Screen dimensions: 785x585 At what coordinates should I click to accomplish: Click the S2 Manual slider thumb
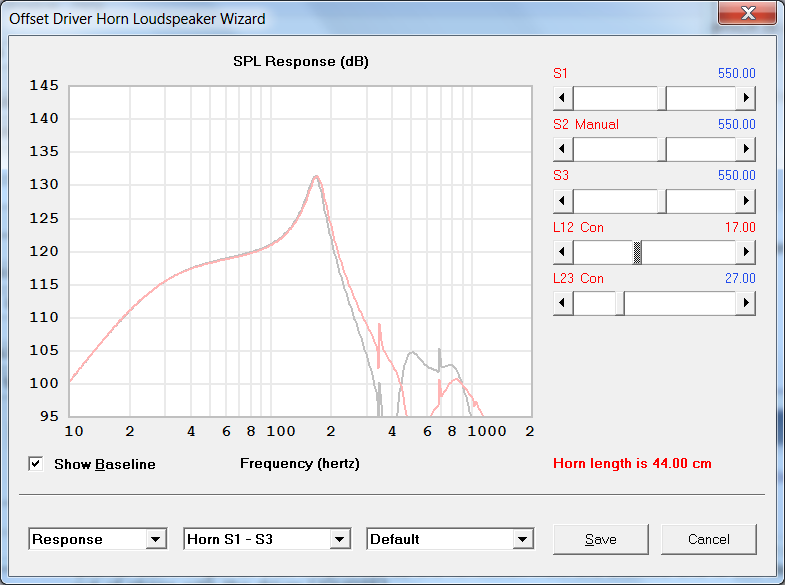coord(662,149)
